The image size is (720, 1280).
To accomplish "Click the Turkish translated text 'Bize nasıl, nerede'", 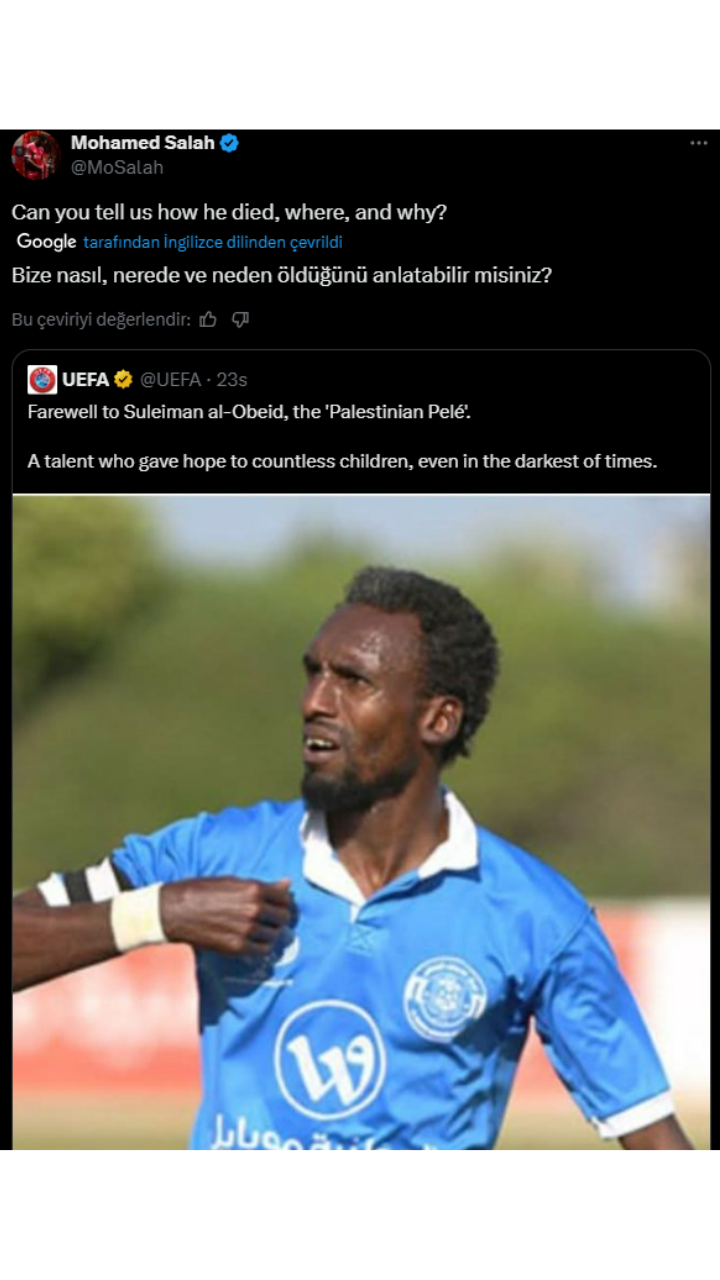I will point(281,275).
